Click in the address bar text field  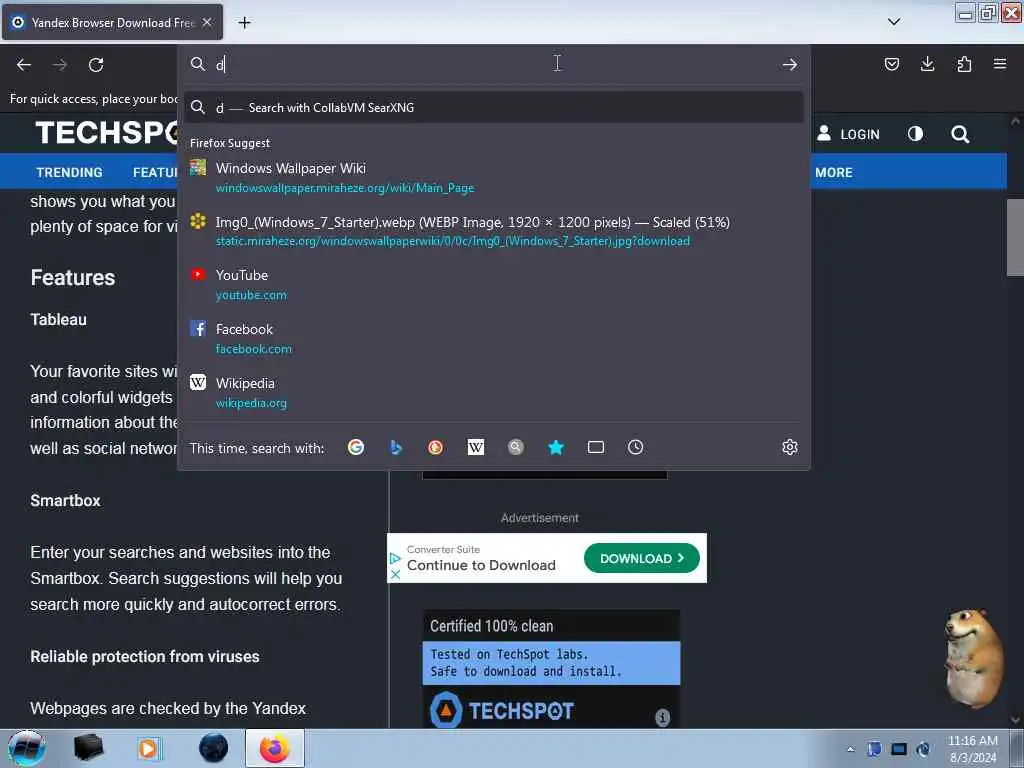[494, 64]
